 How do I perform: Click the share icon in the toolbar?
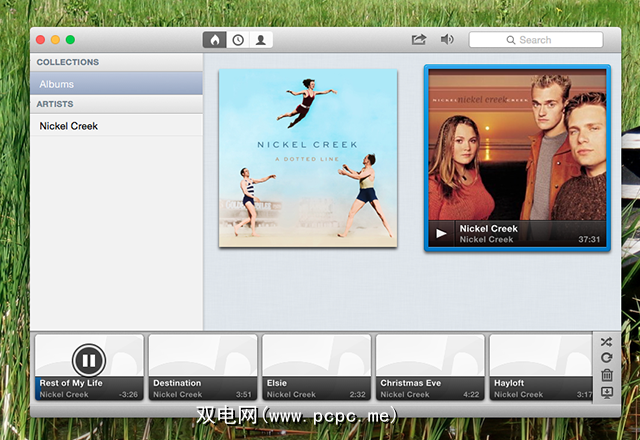coord(418,40)
